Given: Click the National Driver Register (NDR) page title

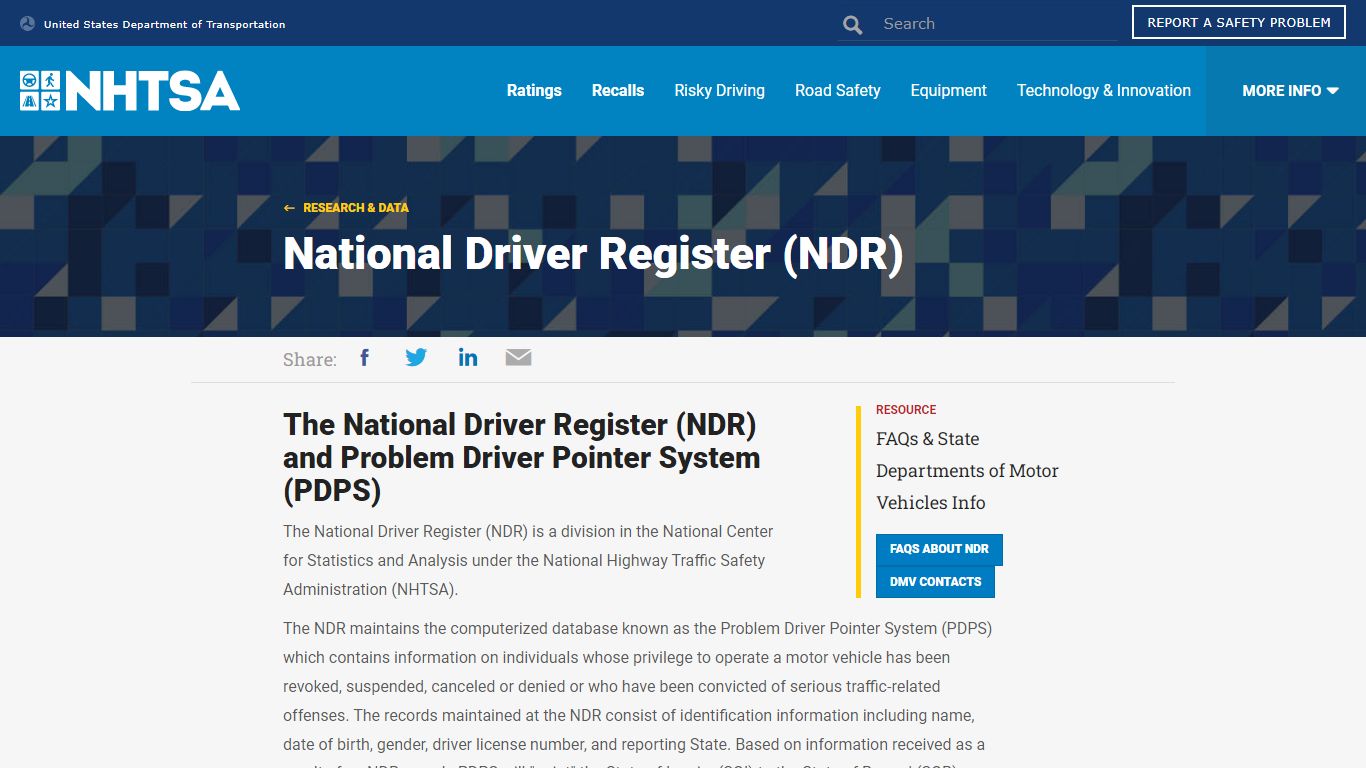Looking at the screenshot, I should [593, 254].
